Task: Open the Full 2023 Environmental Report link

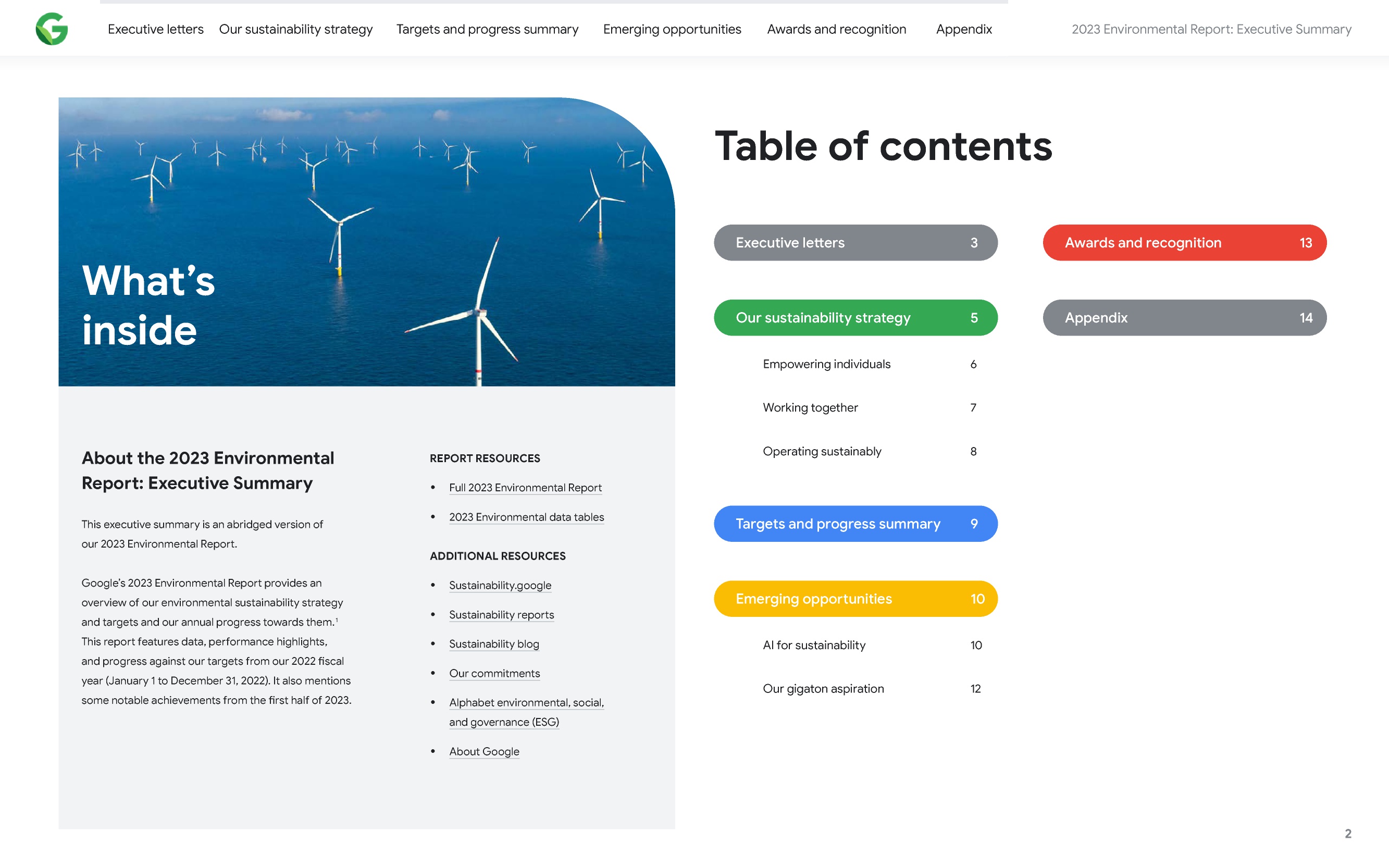Action: tap(525, 487)
